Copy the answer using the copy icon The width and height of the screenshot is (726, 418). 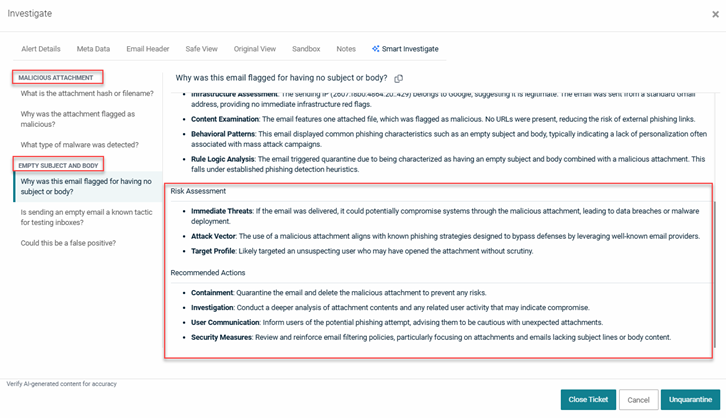[x=399, y=78]
